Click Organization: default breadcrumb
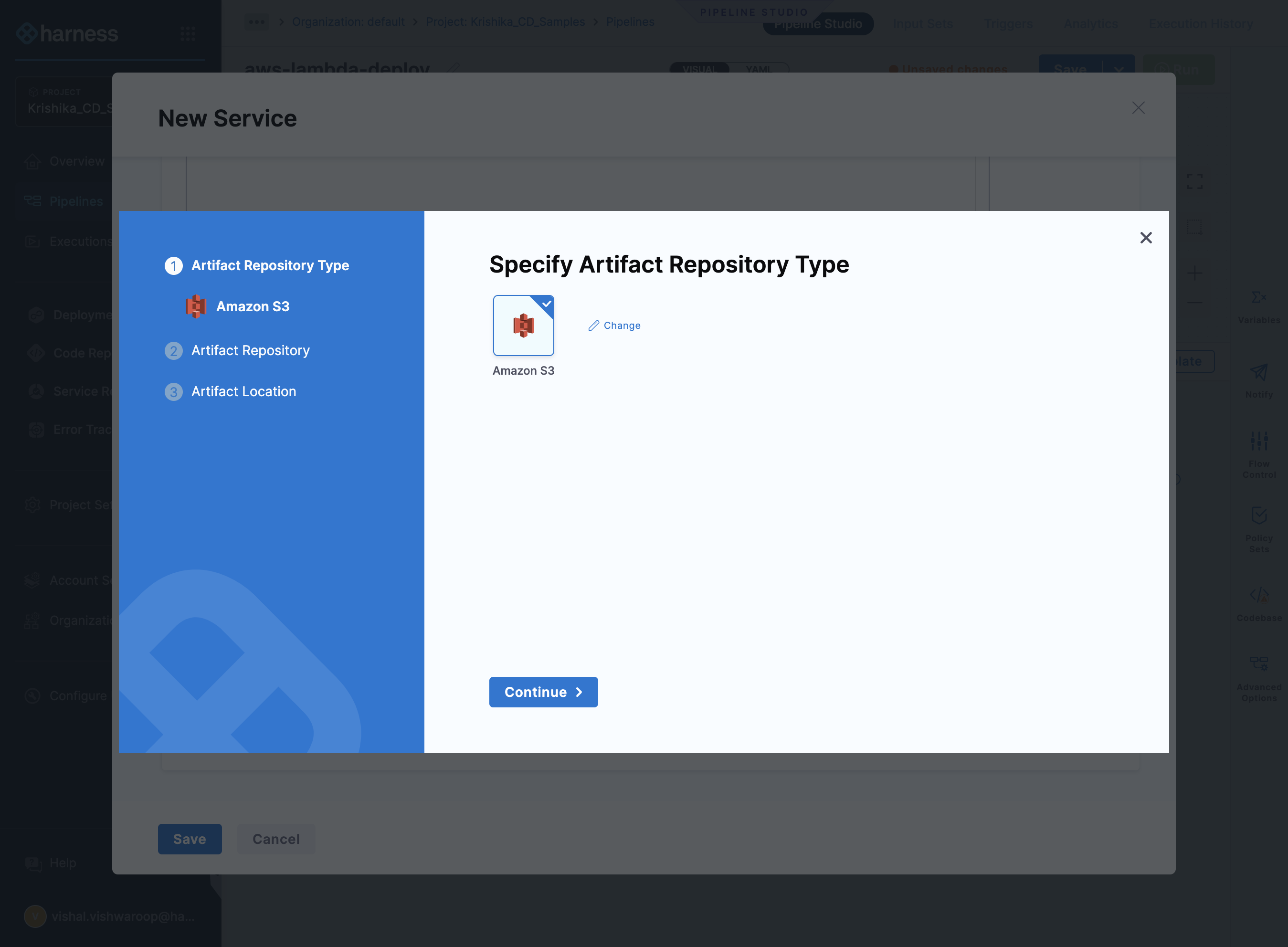Viewport: 1288px width, 947px height. [x=348, y=22]
